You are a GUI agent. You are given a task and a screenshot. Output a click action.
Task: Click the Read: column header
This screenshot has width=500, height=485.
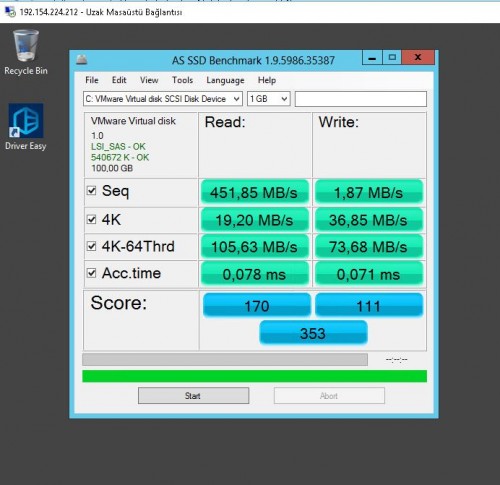[225, 122]
